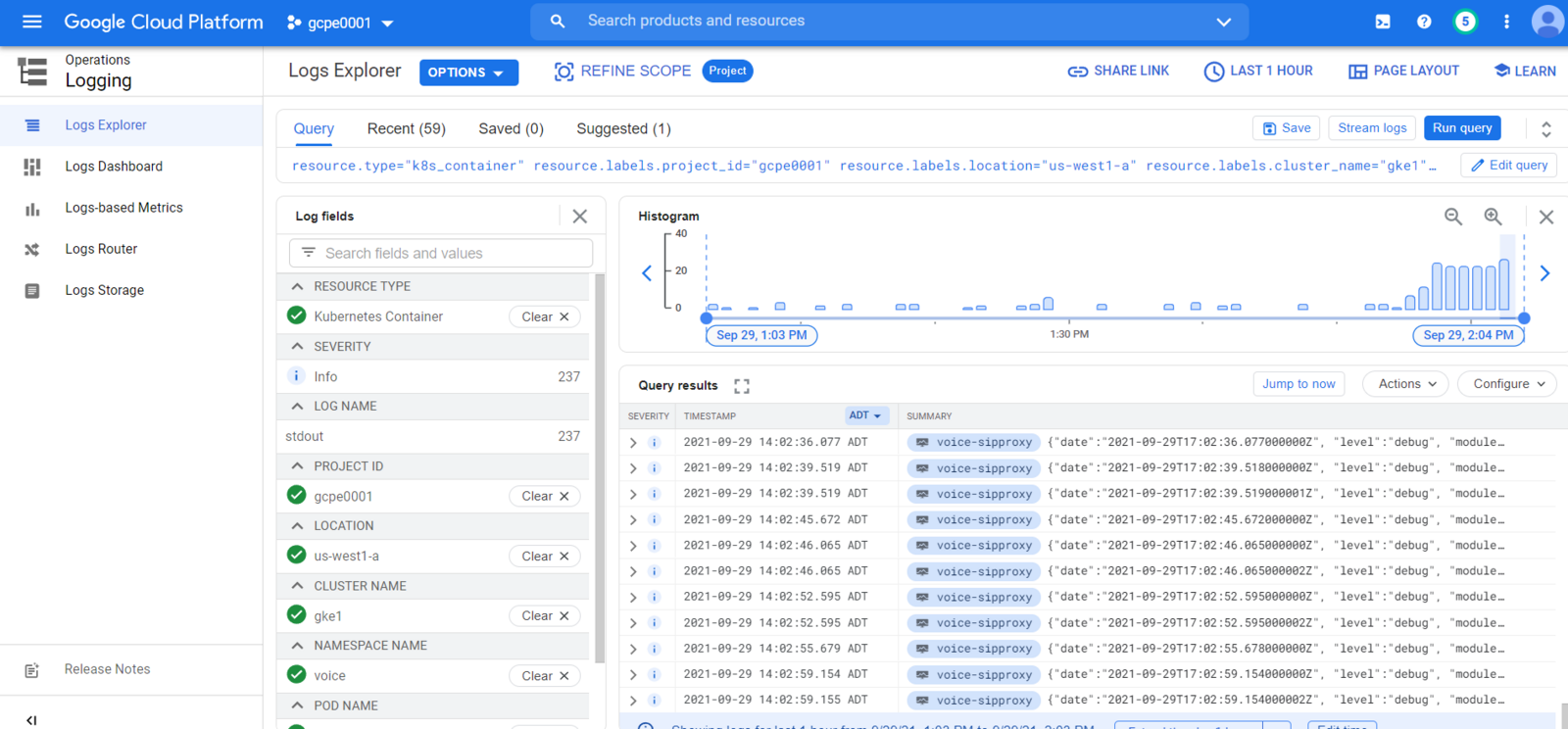Expand or collapse the query editor
Screen dimensions: 1568x729
[x=1546, y=129]
